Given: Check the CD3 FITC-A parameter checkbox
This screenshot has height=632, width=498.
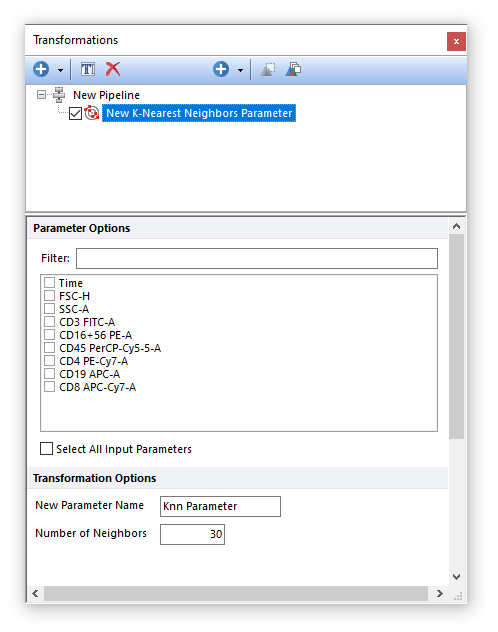Looking at the screenshot, I should pos(50,322).
